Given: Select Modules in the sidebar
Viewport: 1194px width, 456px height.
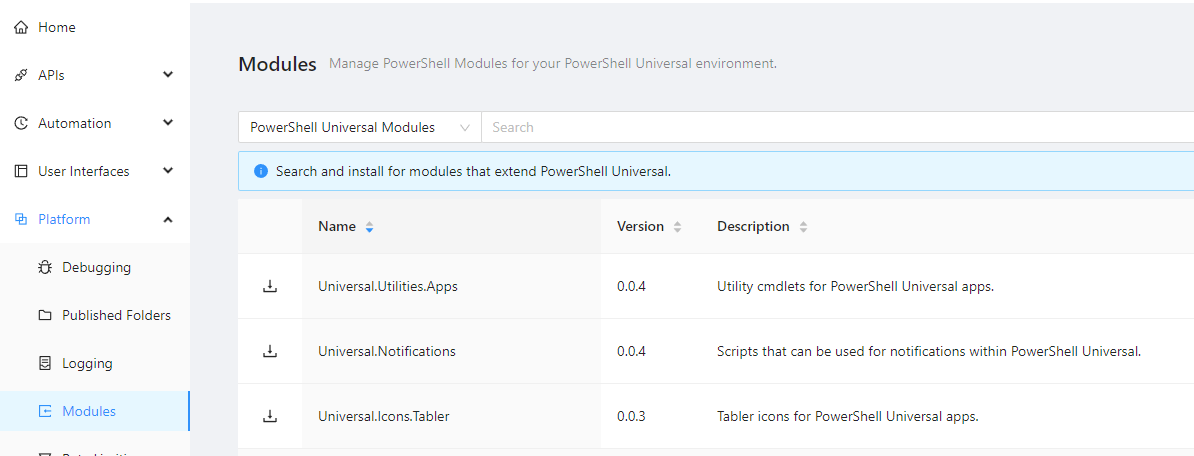Looking at the screenshot, I should (x=89, y=411).
